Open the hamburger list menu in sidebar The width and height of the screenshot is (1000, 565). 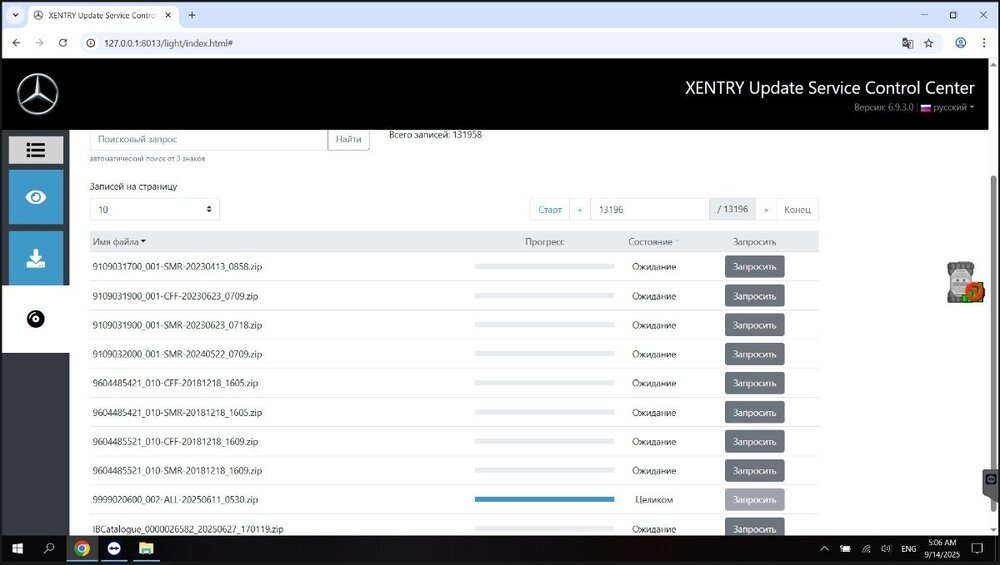coord(36,150)
